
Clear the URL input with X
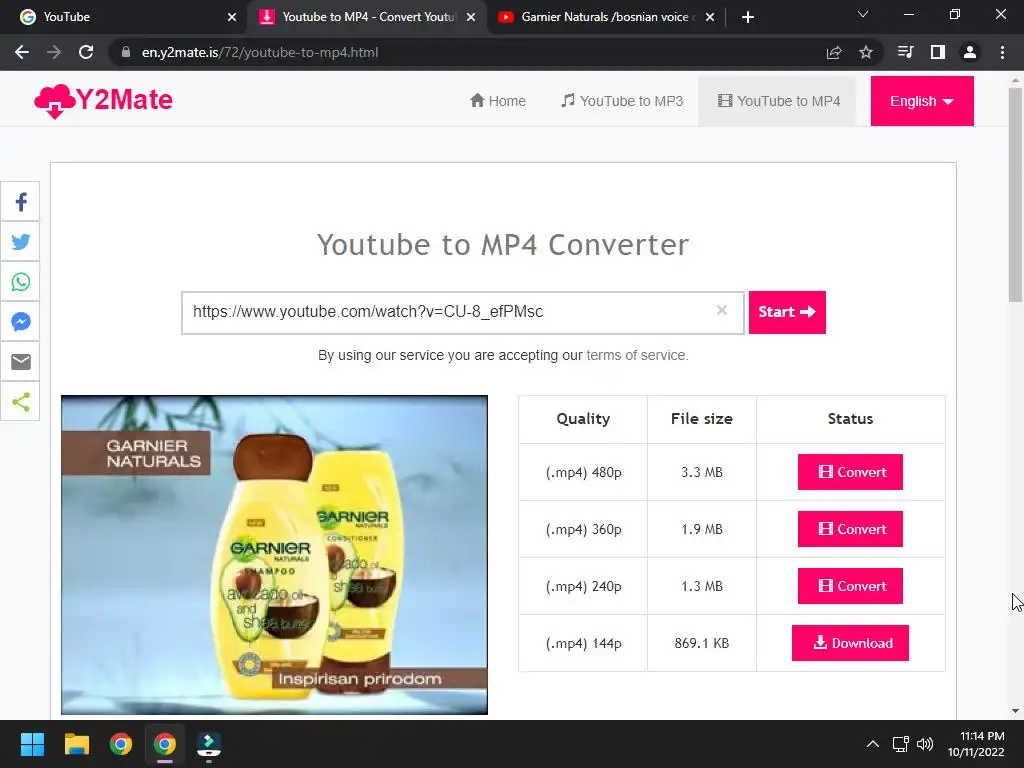[722, 310]
